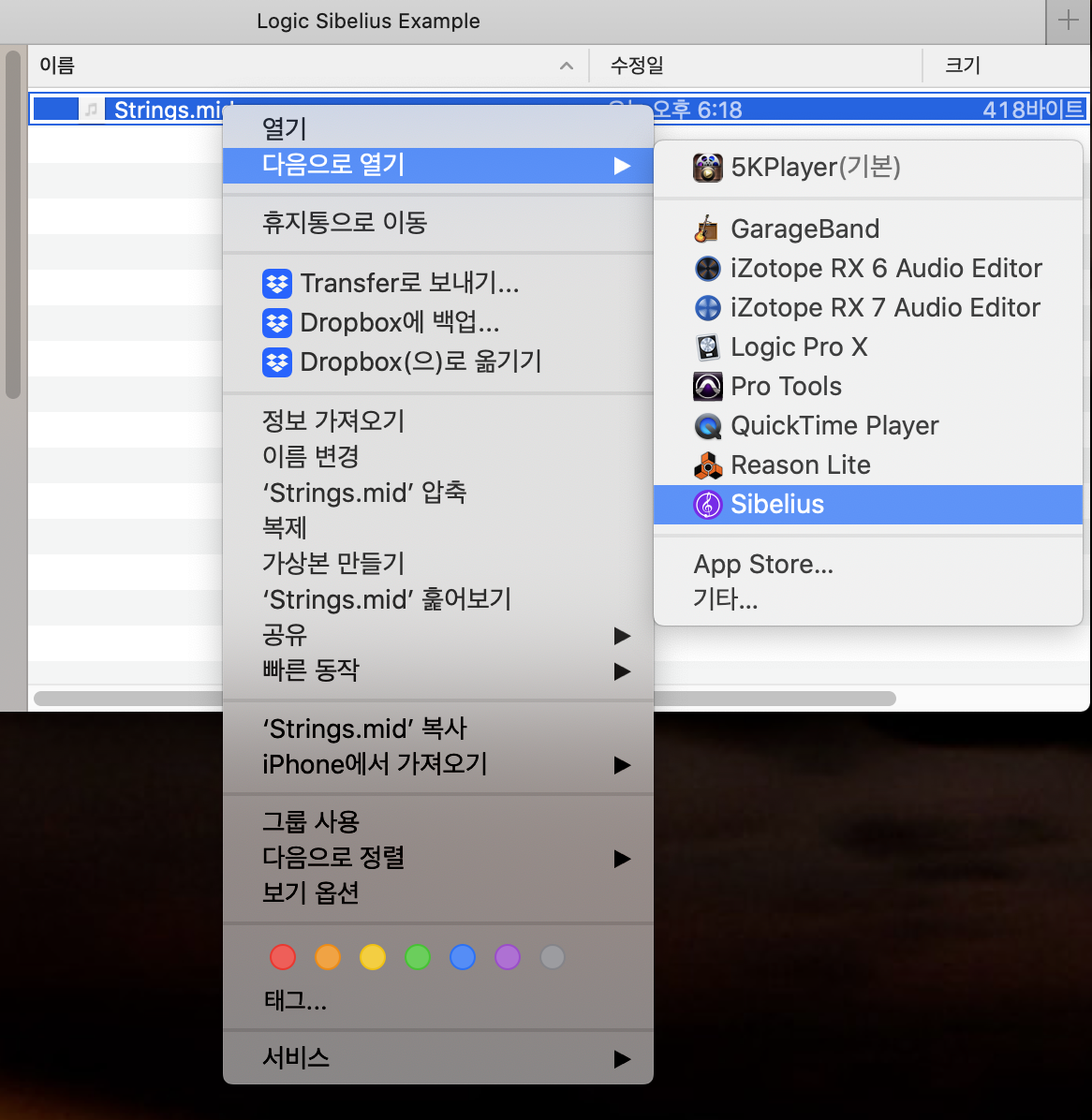The width and height of the screenshot is (1092, 1120).
Task: Expand 다음으로 정렬 submenu
Action: pyautogui.click(x=437, y=858)
